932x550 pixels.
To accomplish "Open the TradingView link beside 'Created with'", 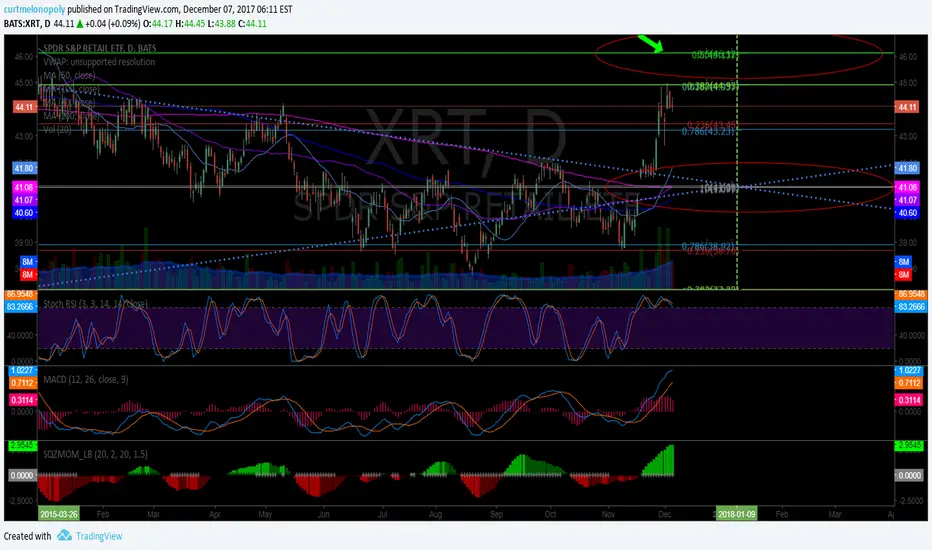I will coord(99,536).
